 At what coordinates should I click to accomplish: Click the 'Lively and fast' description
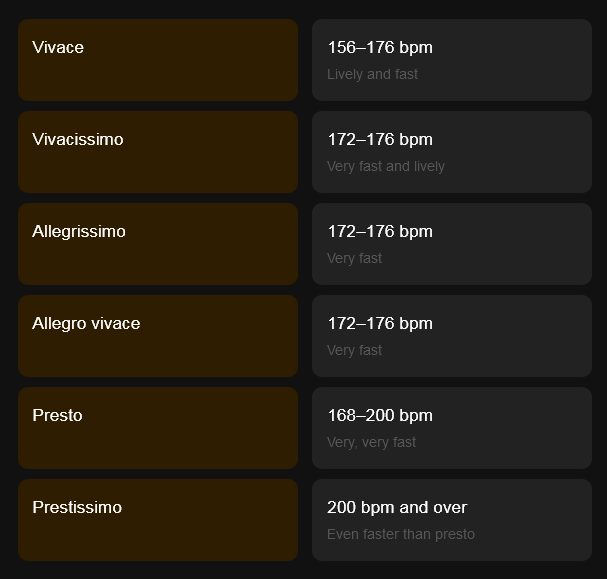(x=372, y=74)
